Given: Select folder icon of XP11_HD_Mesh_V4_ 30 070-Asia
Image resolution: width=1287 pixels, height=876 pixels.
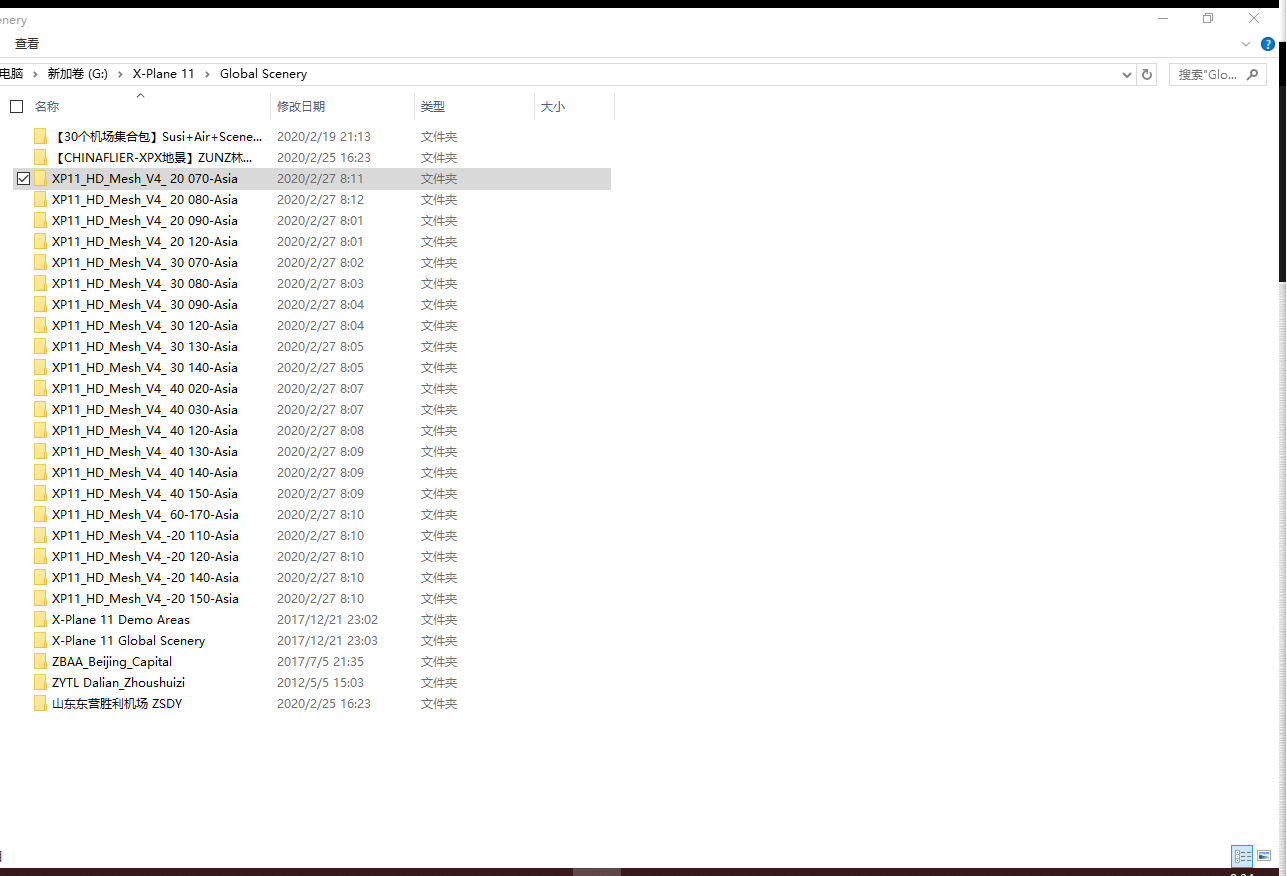Looking at the screenshot, I should pos(40,262).
